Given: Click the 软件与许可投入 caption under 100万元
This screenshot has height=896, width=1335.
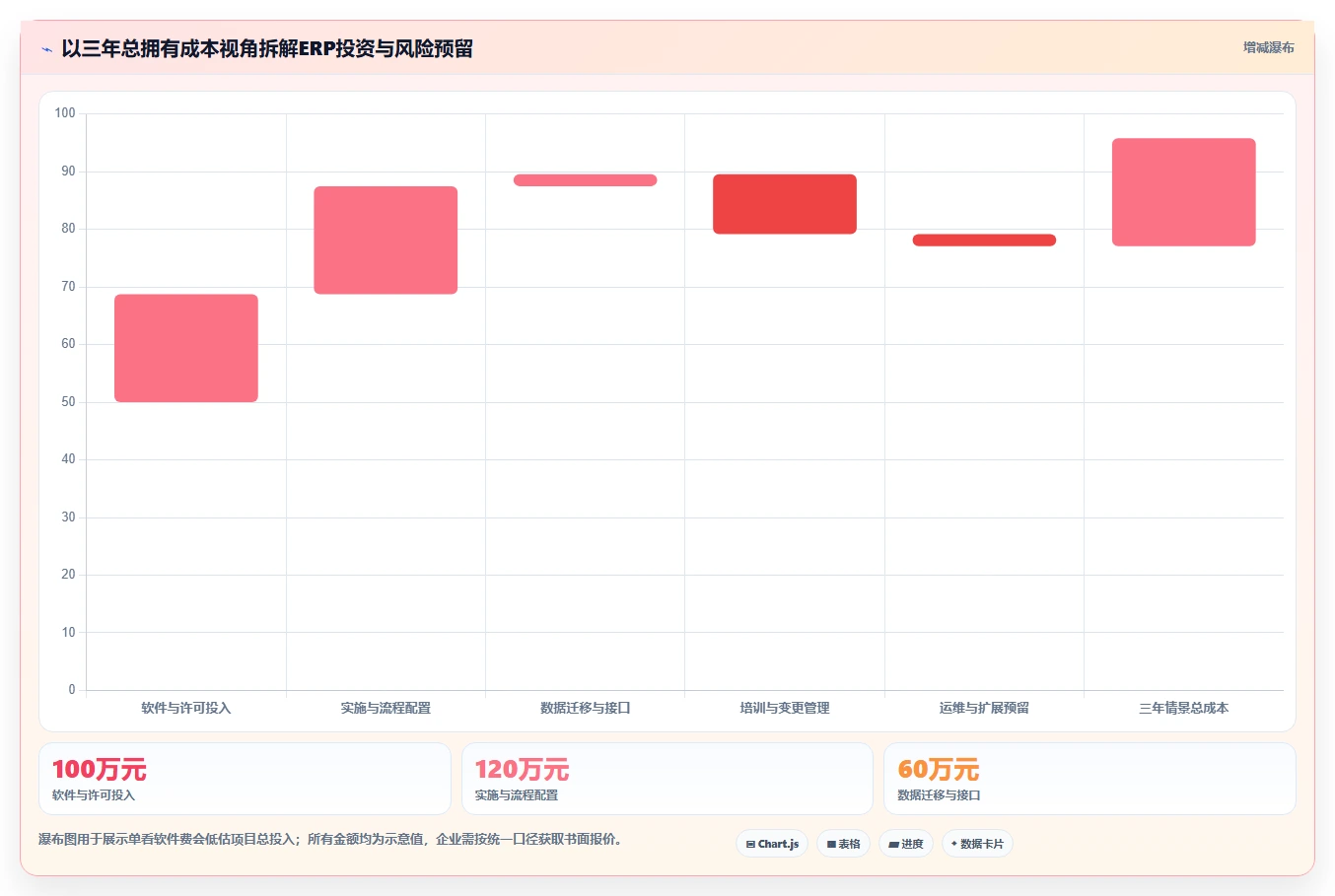Looking at the screenshot, I should 94,795.
